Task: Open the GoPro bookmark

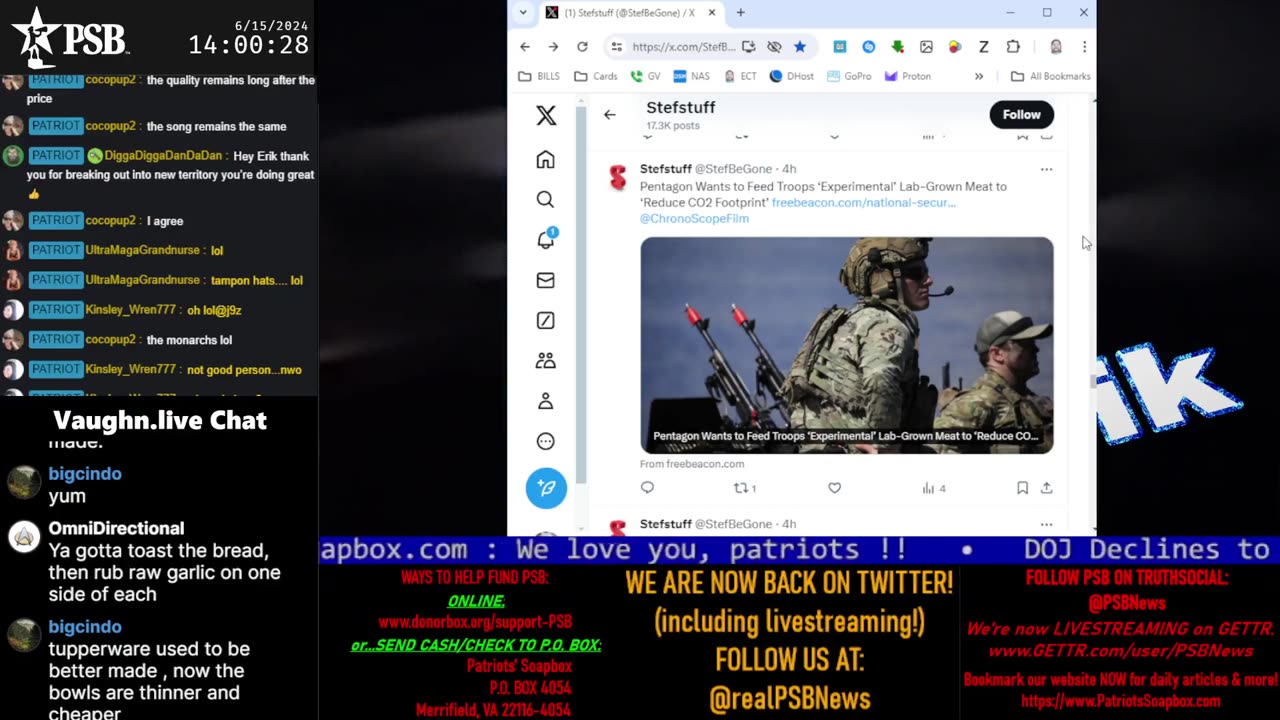Action: click(x=849, y=76)
